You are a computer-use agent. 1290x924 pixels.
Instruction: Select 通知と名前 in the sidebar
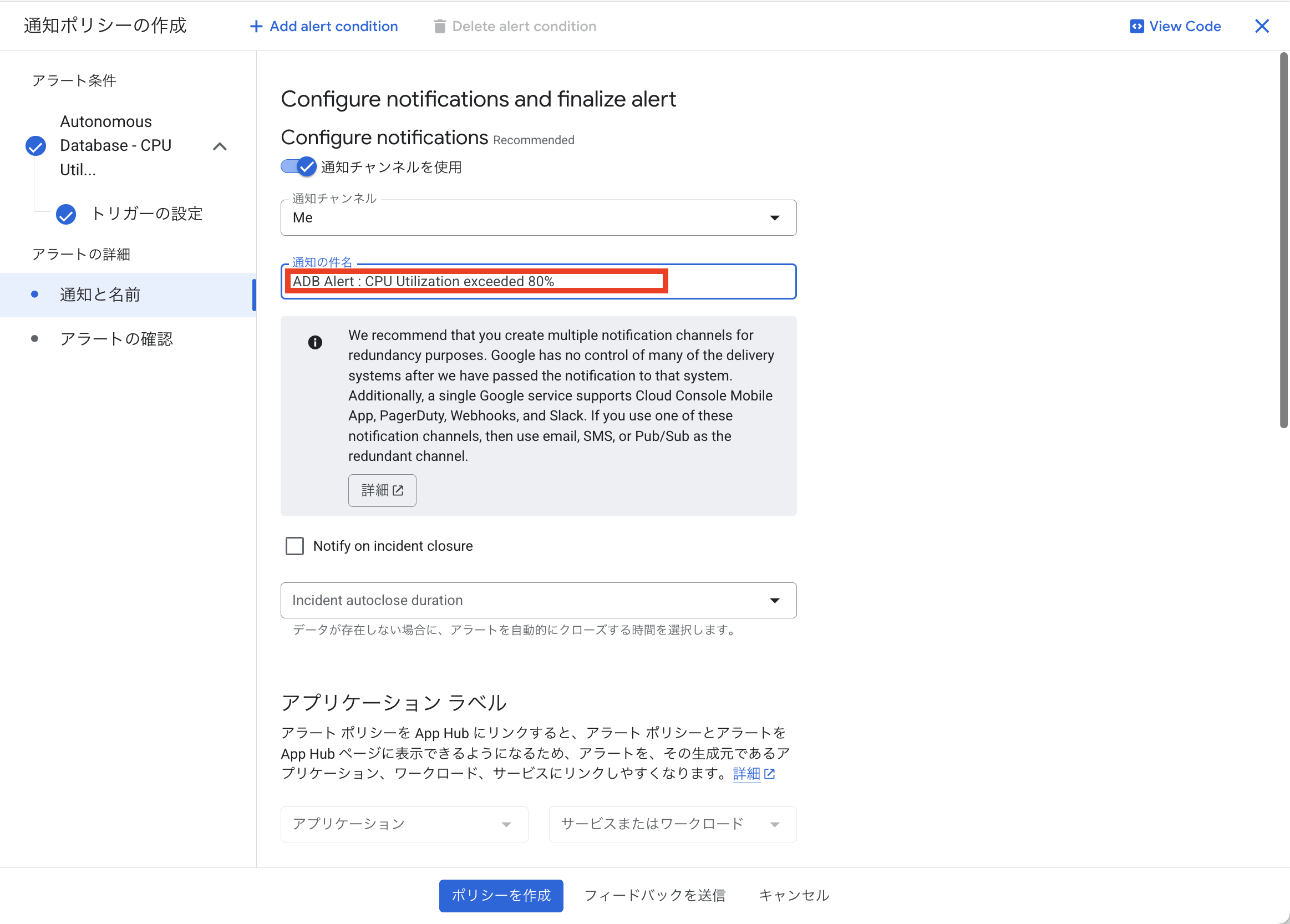(x=99, y=294)
